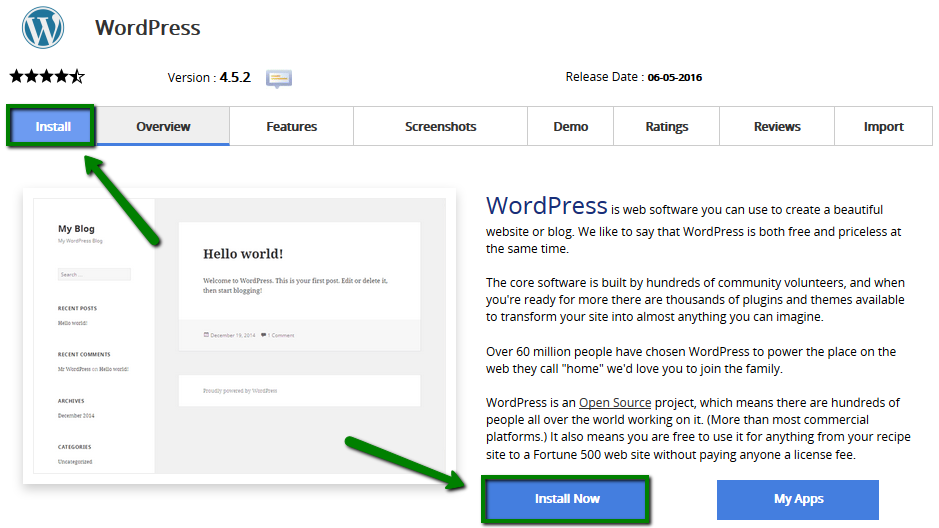Viewport: 939px width, 528px height.
Task: Open the Features tab
Action: (x=292, y=126)
